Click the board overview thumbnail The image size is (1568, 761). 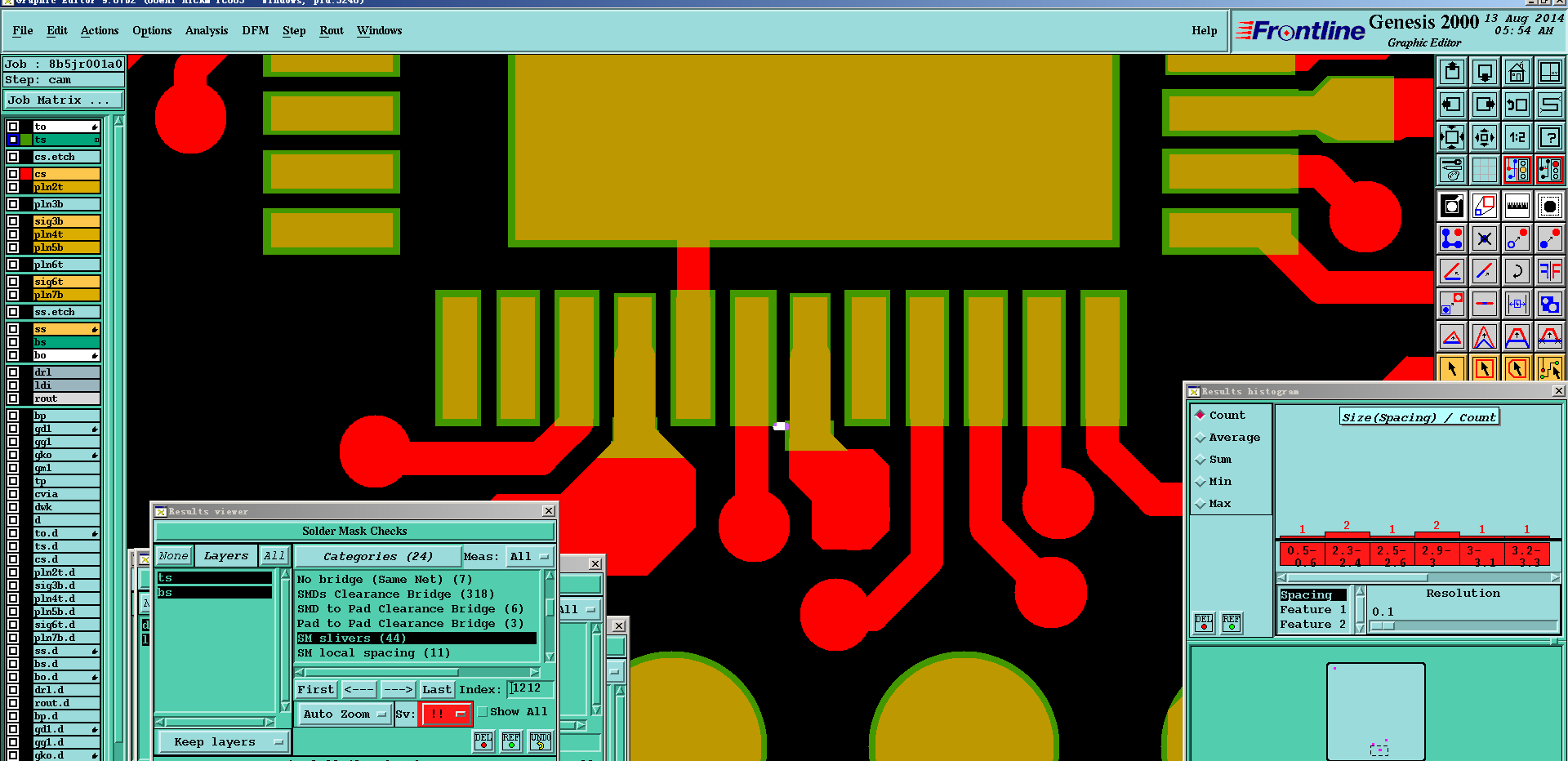pyautogui.click(x=1376, y=711)
